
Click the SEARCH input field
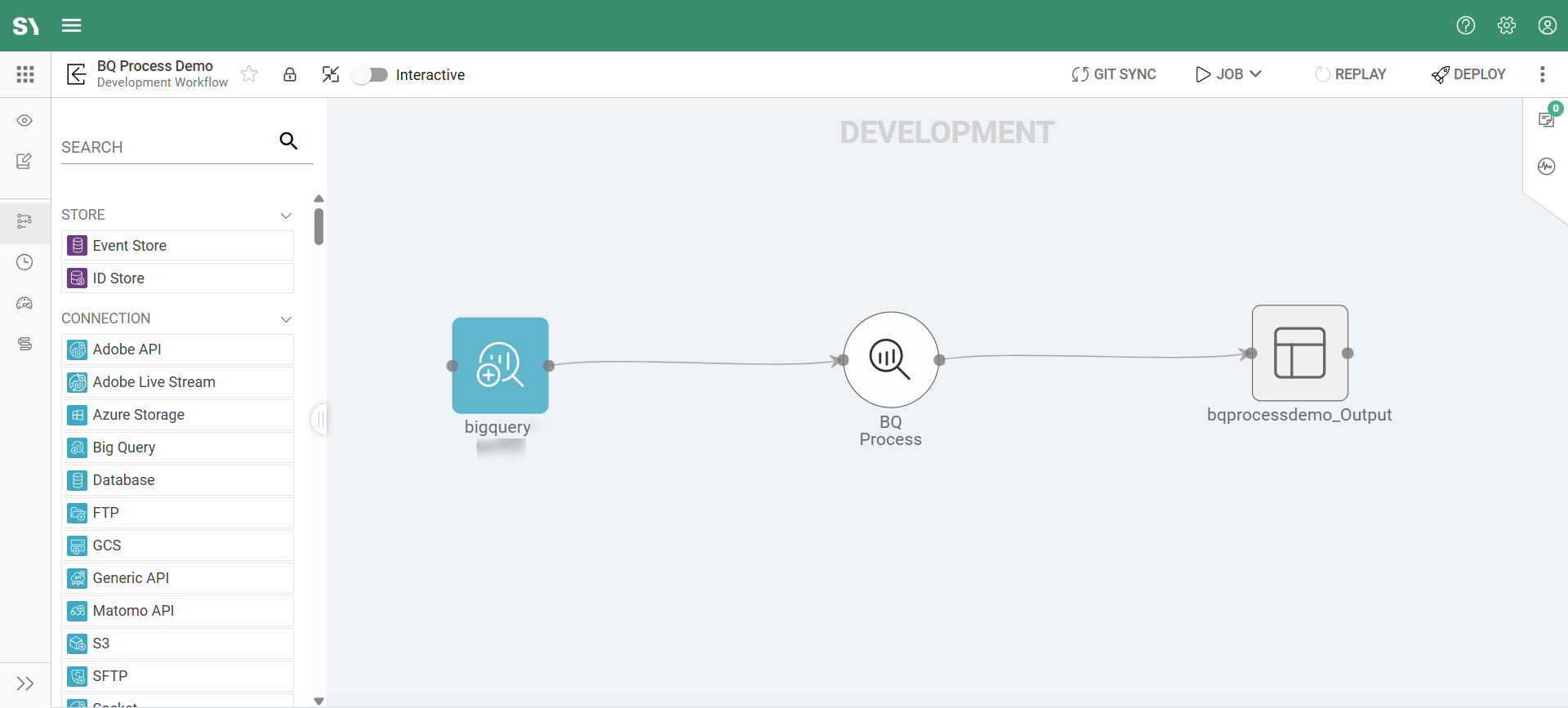coord(167,147)
